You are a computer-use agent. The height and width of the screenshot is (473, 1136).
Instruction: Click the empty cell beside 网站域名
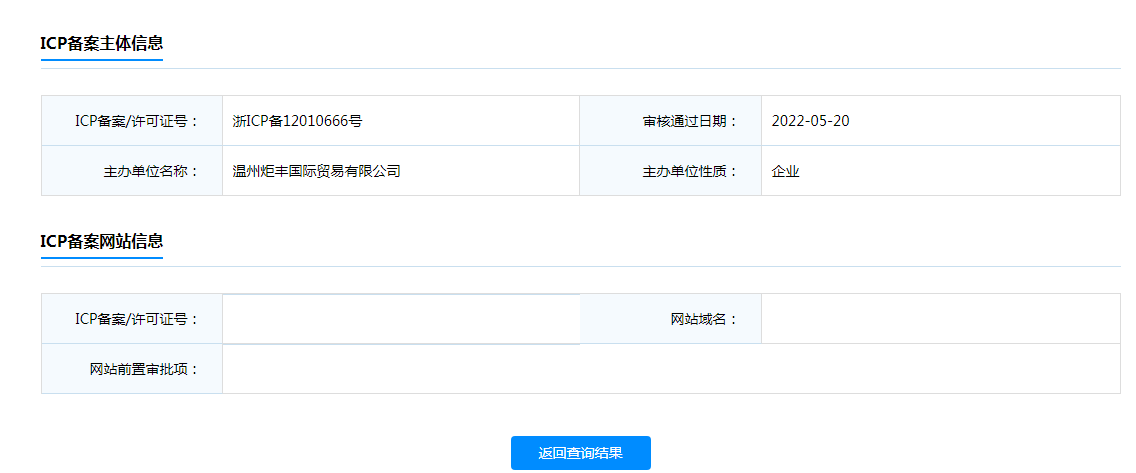coord(940,319)
